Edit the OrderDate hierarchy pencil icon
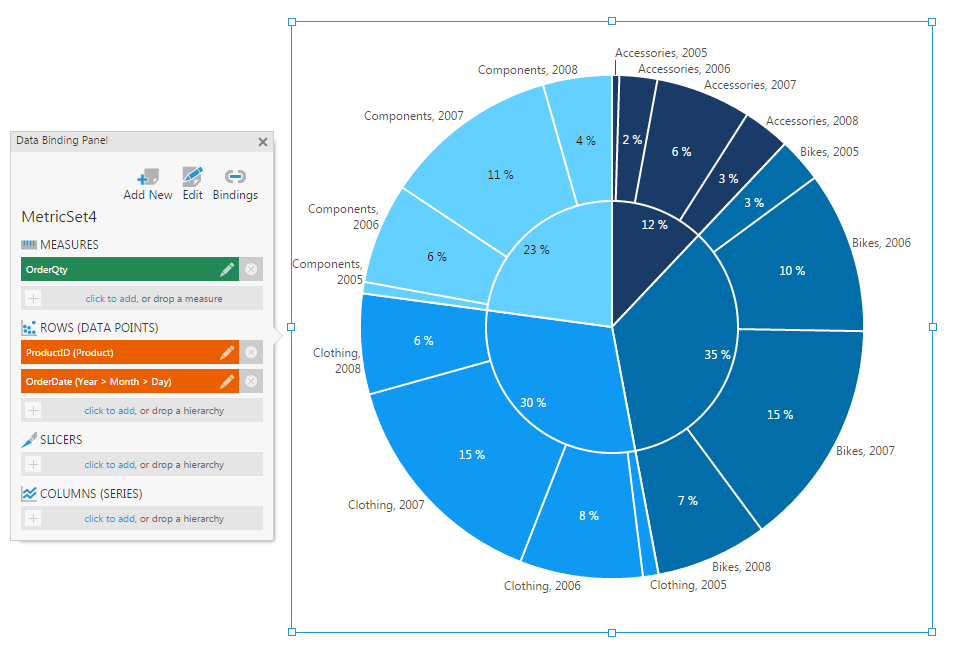 [x=227, y=381]
